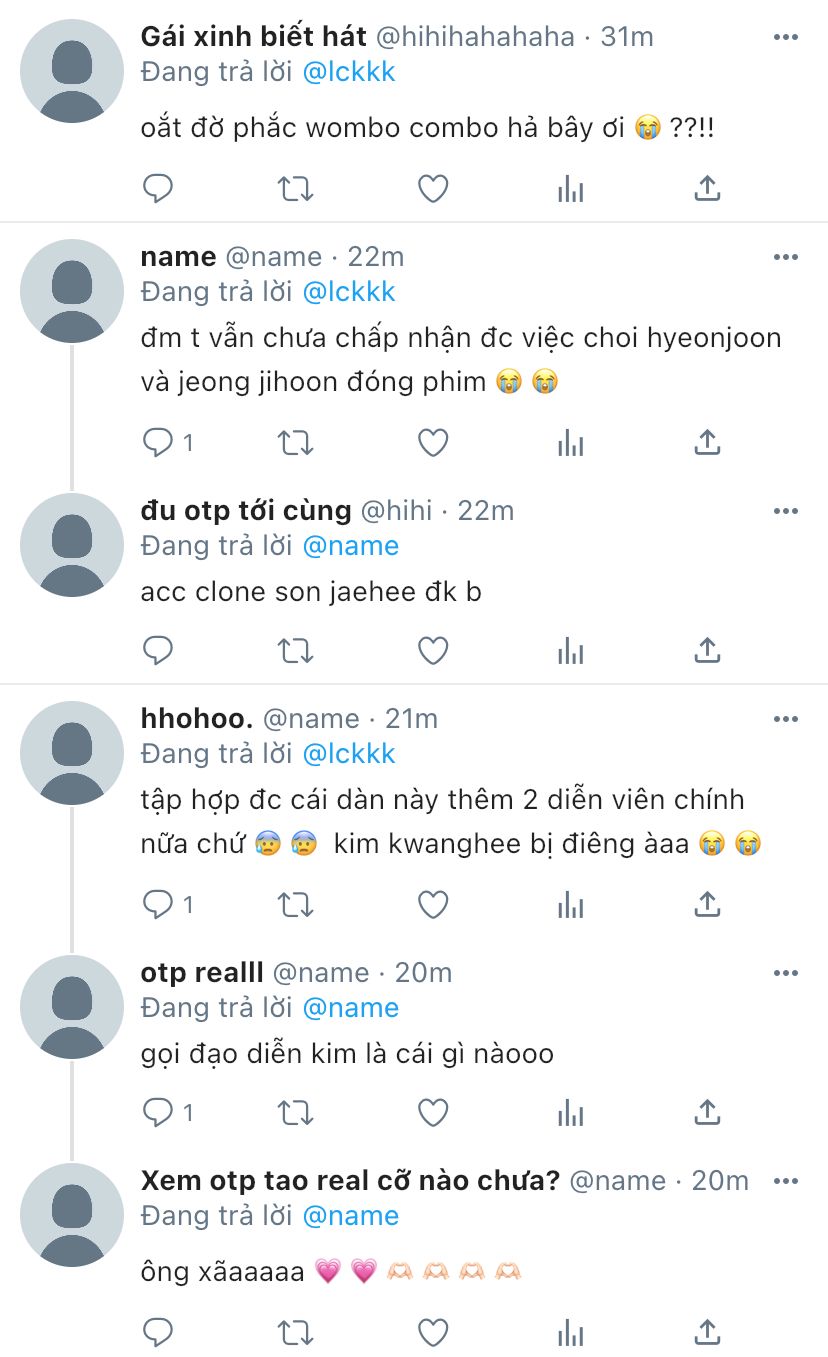
Task: Retweet the 'ông xãaaaaa' reply
Action: pyautogui.click(x=295, y=1331)
